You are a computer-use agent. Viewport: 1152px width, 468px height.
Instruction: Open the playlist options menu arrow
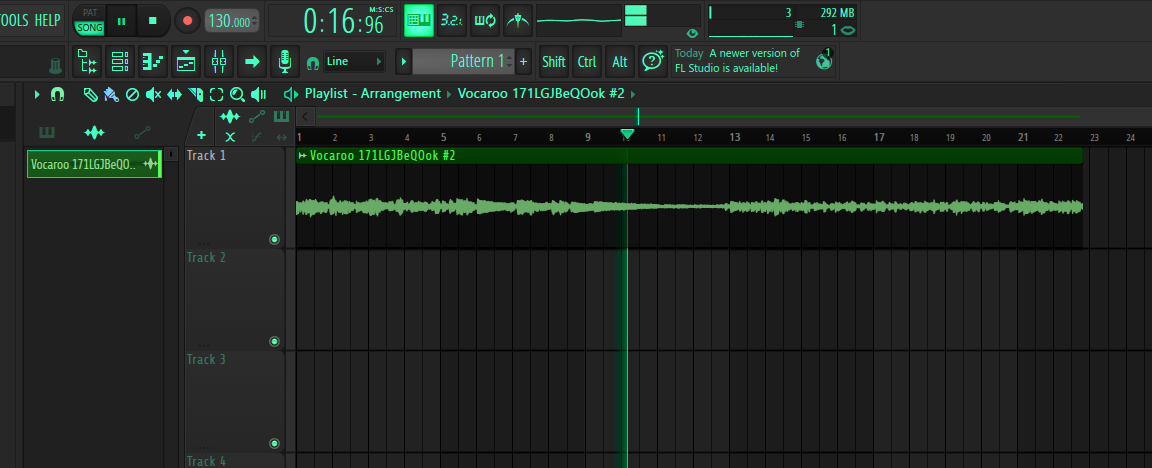tap(37, 94)
